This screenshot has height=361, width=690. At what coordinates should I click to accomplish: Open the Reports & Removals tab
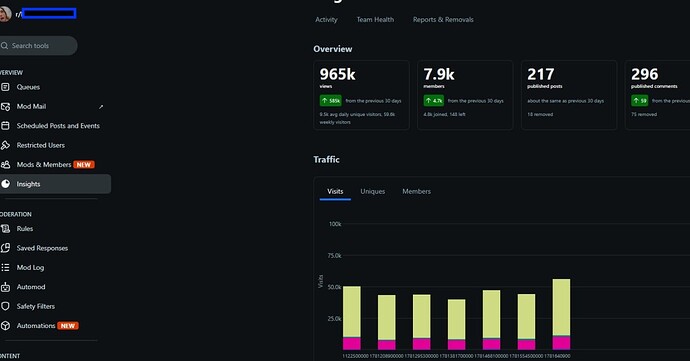443,20
